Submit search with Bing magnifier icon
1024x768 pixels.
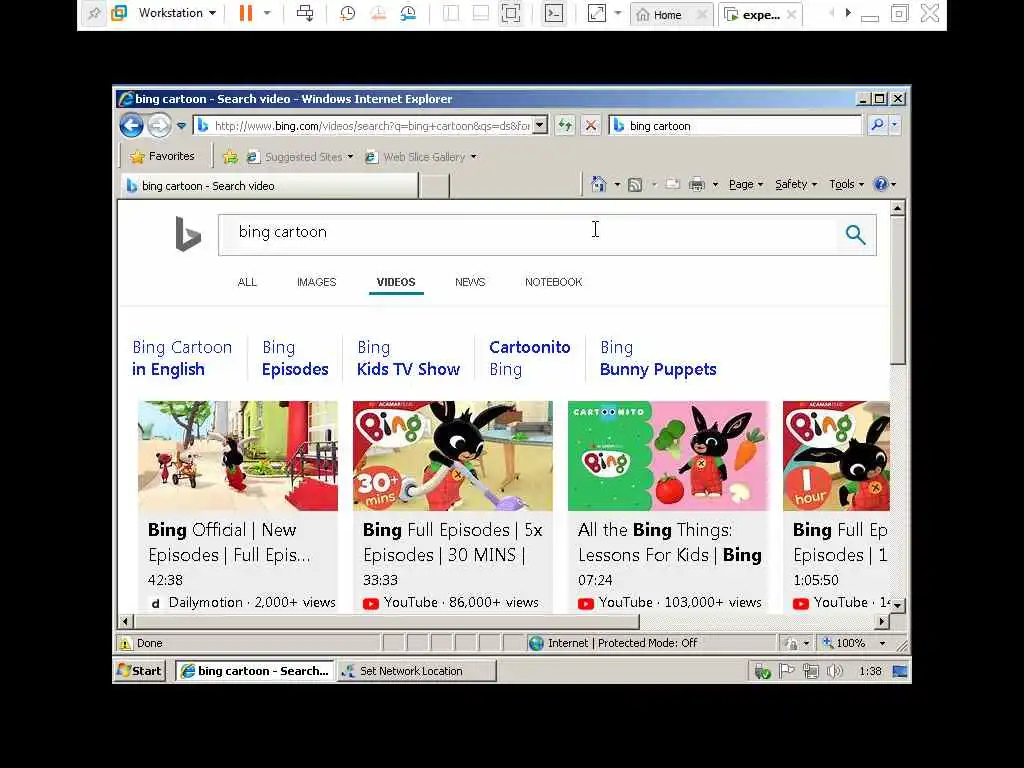click(856, 234)
